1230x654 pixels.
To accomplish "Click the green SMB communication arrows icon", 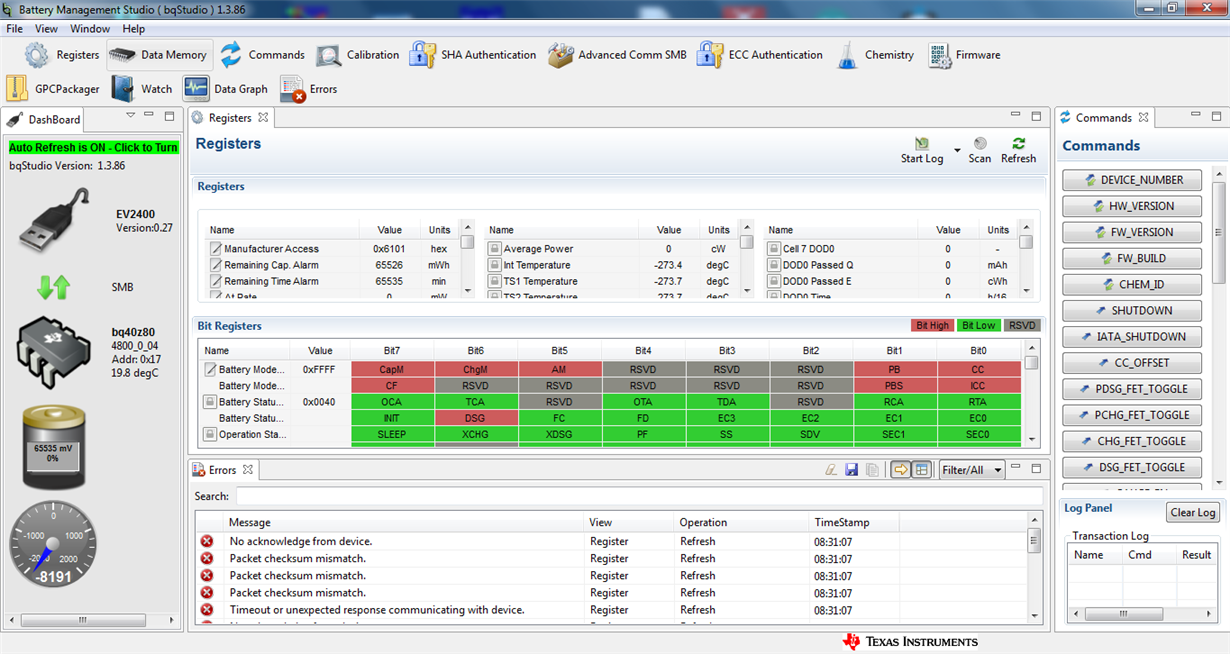I will [x=53, y=287].
